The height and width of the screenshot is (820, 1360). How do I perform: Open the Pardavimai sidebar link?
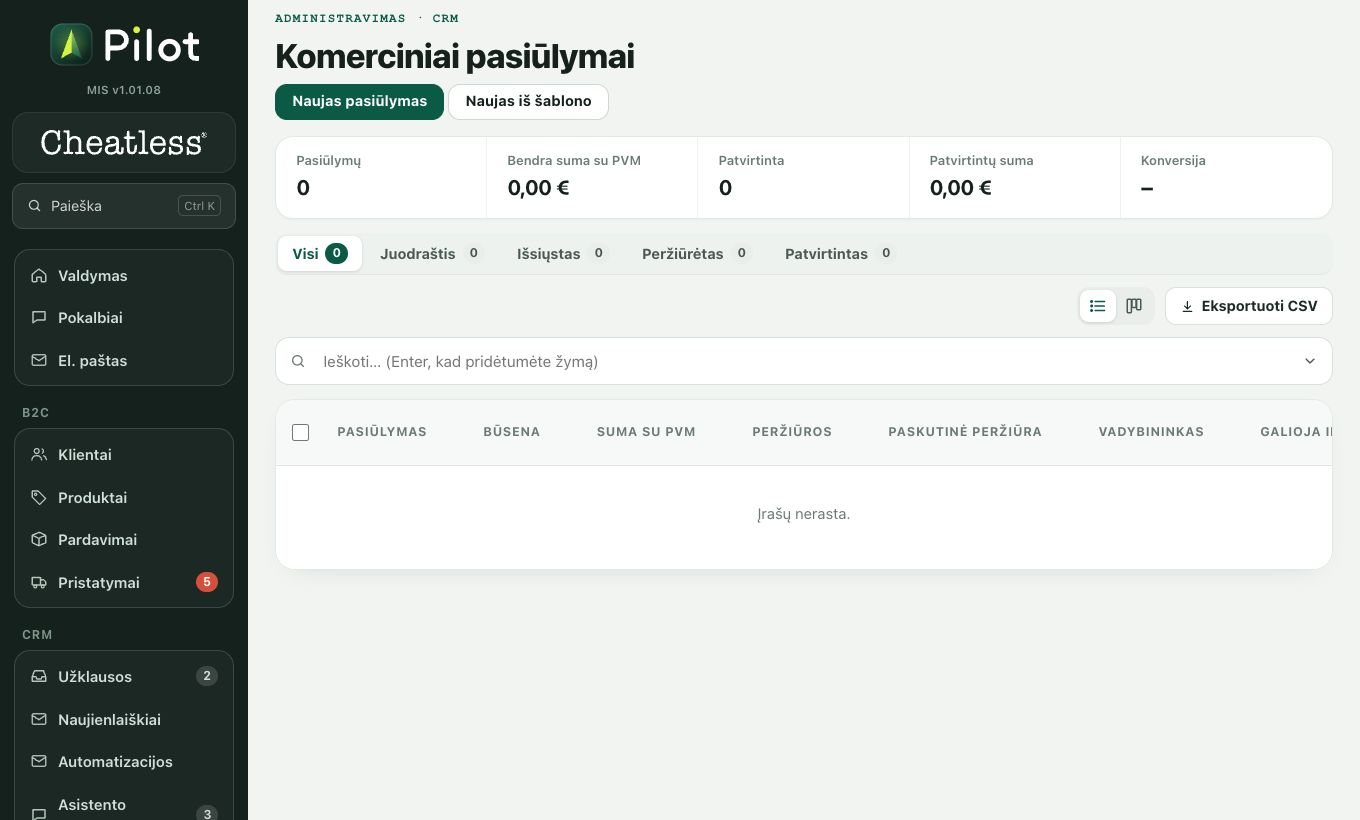tap(124, 540)
